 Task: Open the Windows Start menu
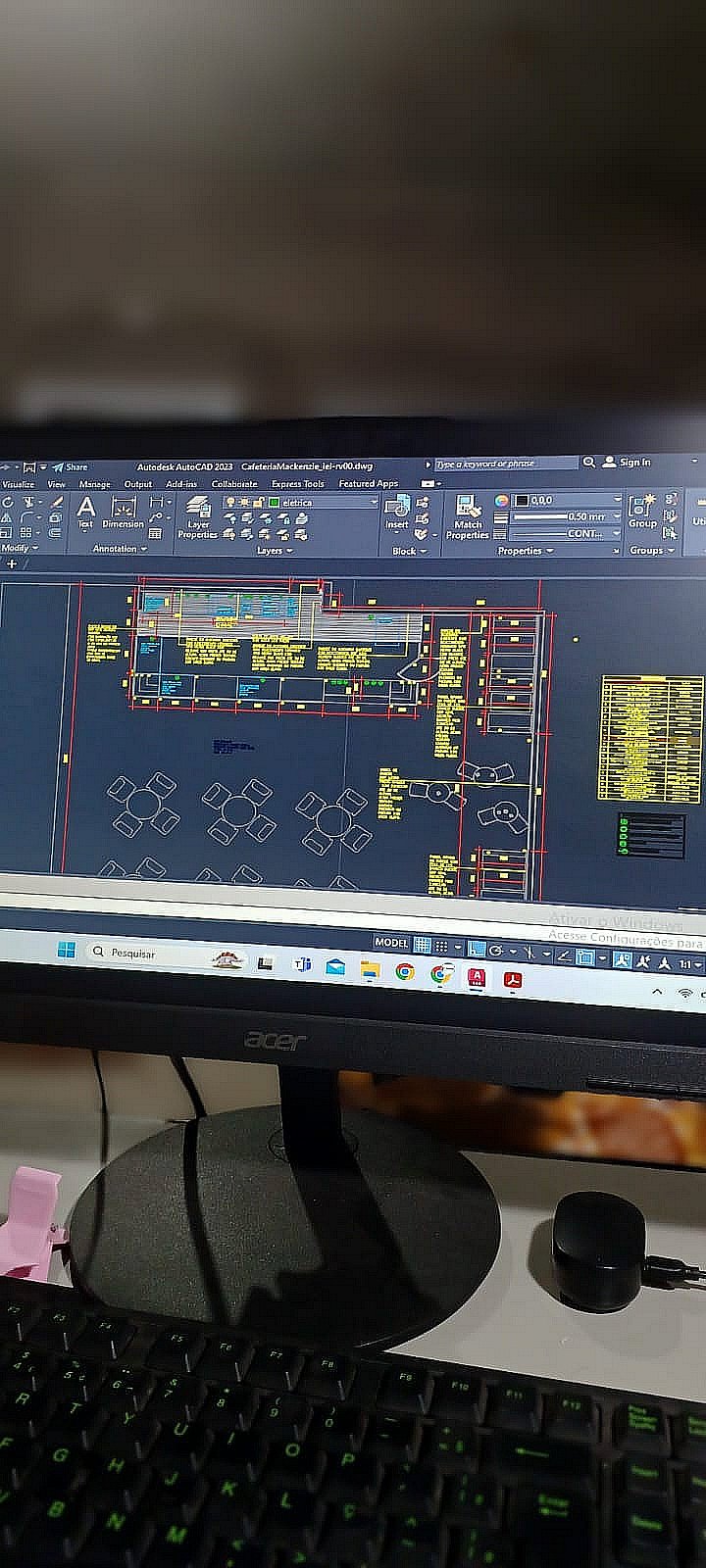(x=67, y=950)
